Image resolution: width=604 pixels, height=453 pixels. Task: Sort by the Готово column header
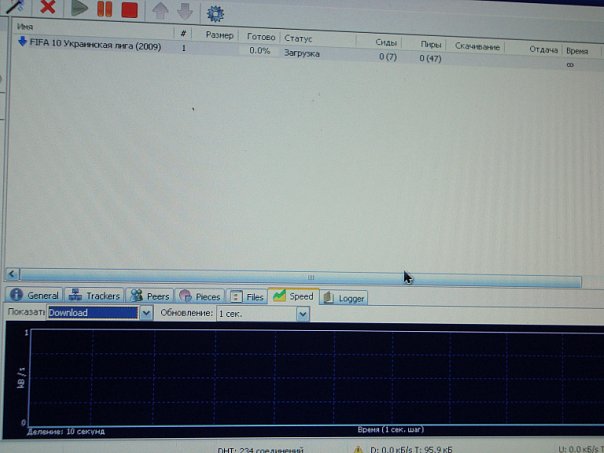pyautogui.click(x=261, y=37)
